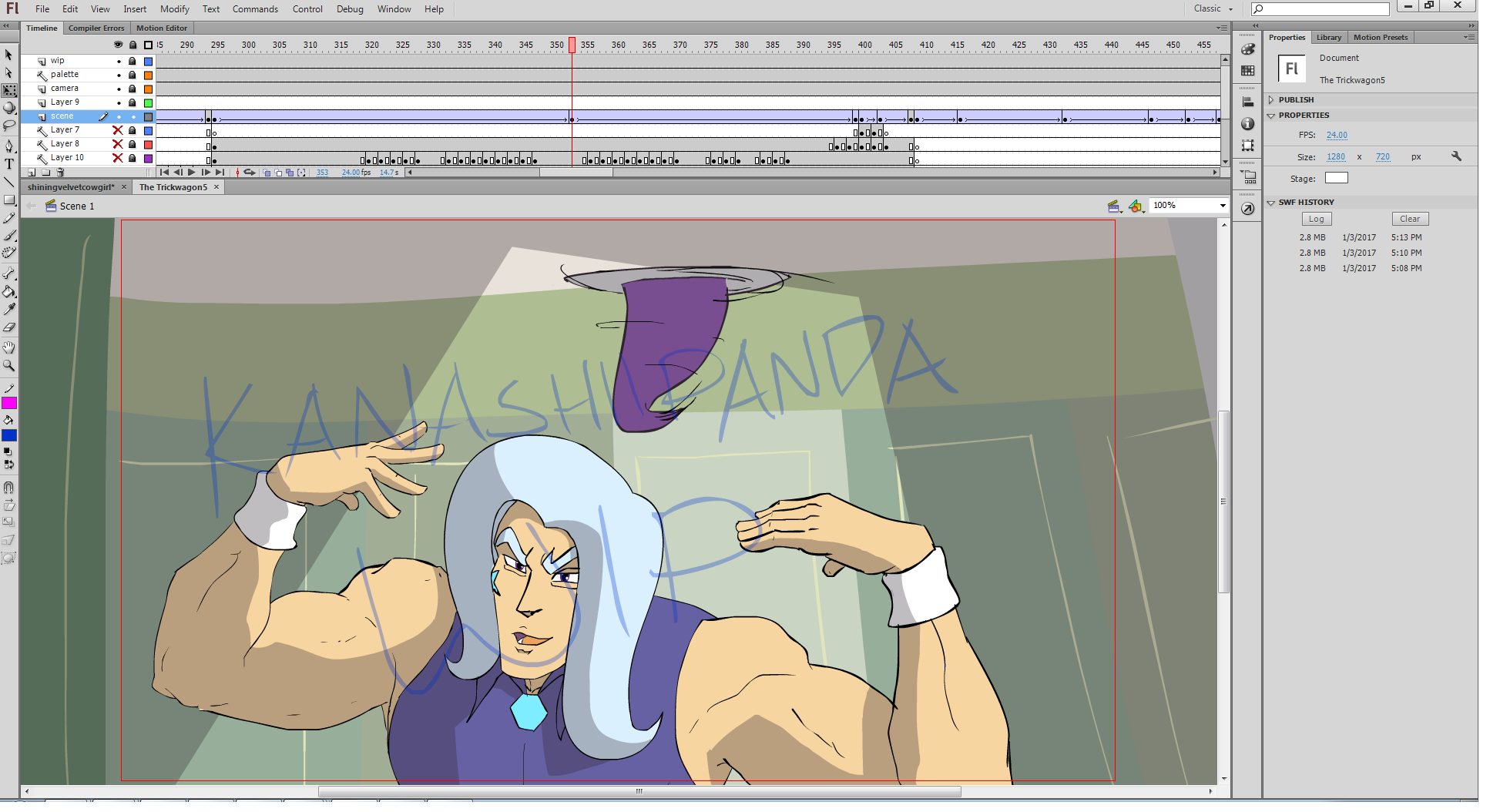The width and height of the screenshot is (1490, 812).
Task: Click the SWF History Clear button
Action: click(x=1411, y=220)
